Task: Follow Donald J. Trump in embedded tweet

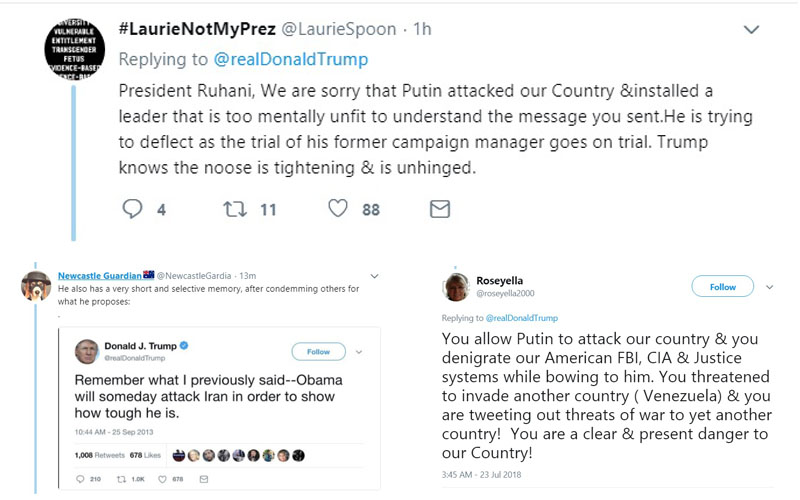Action: [318, 351]
